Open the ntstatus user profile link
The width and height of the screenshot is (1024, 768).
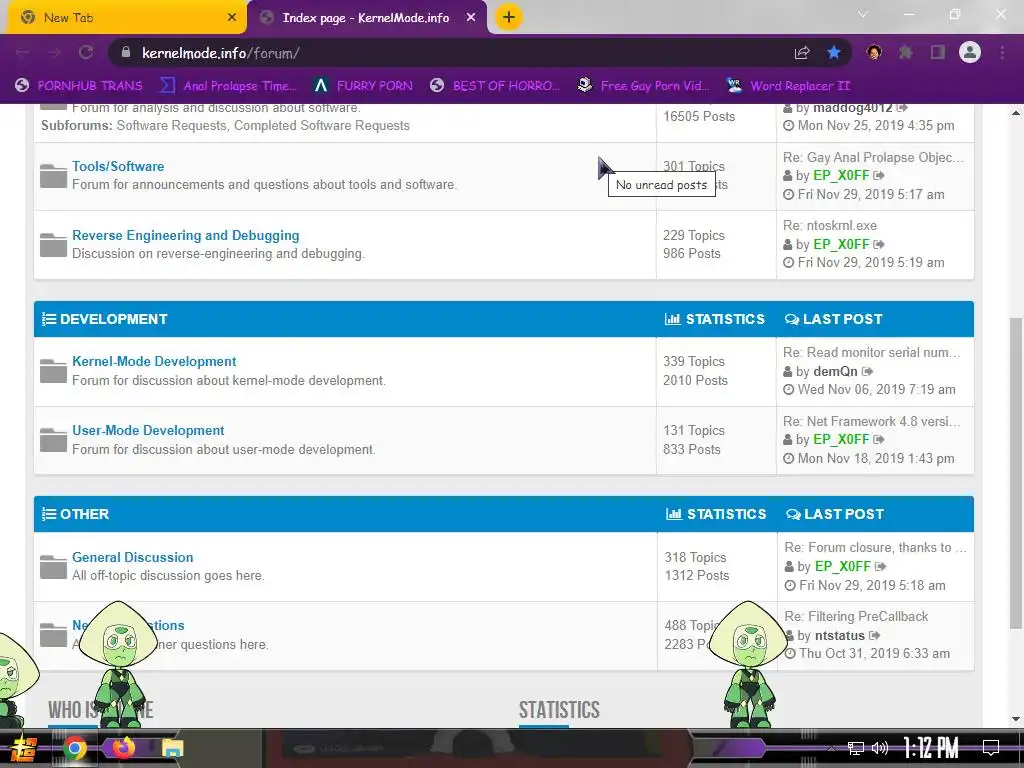[840, 635]
